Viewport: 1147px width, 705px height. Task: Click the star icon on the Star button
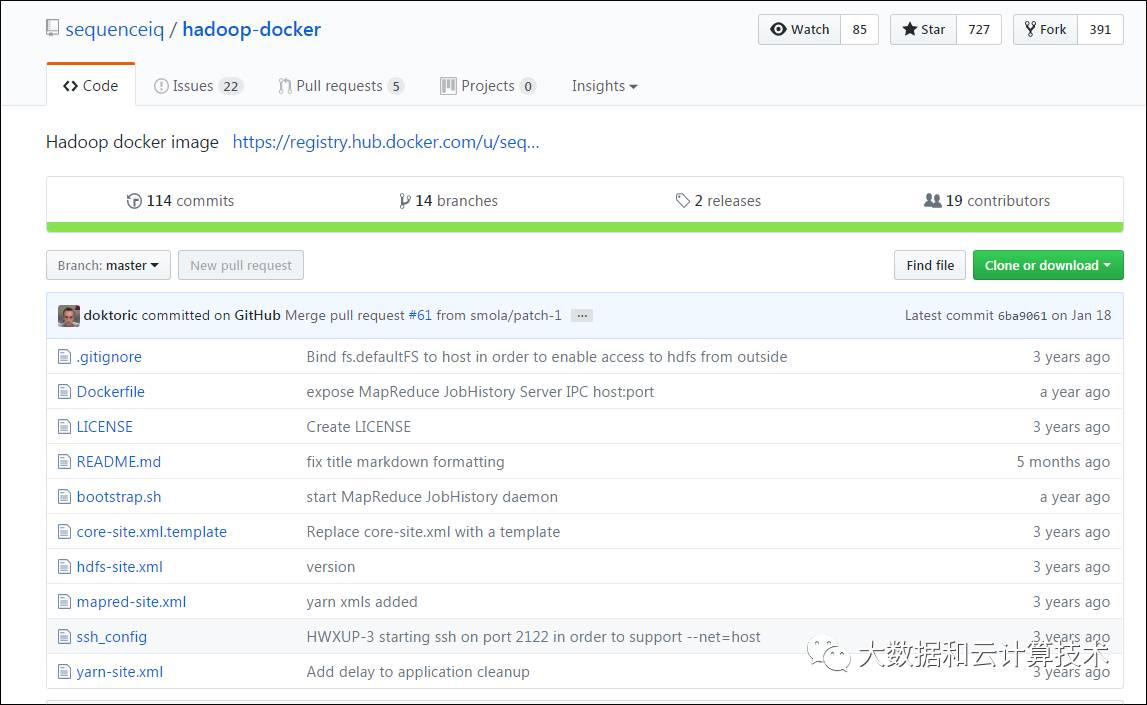pos(909,29)
